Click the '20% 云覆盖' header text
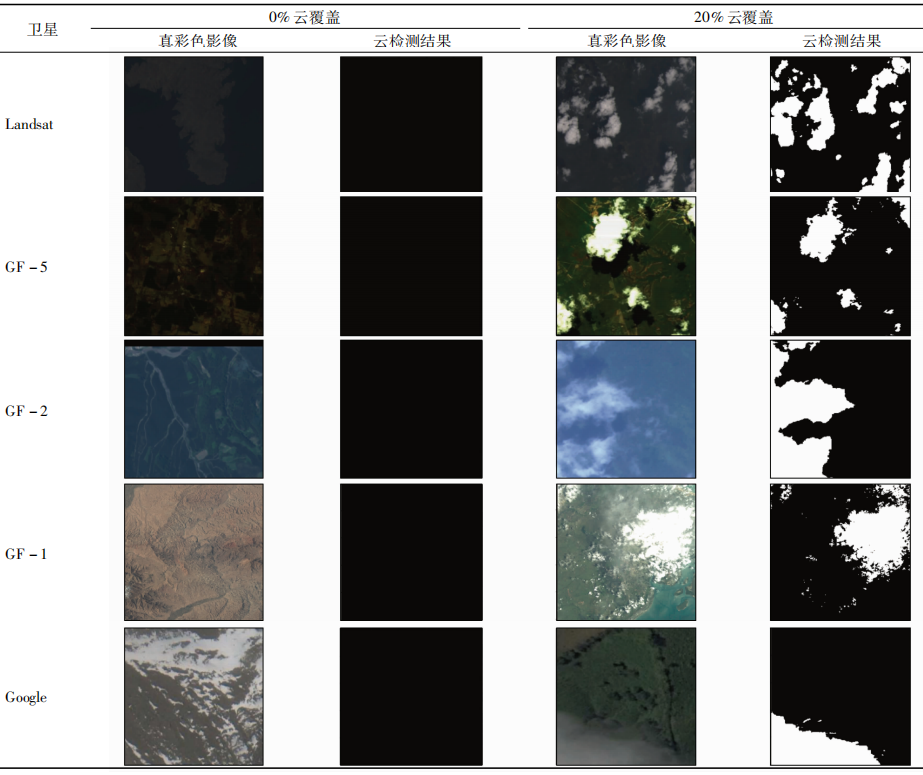 pos(733,17)
